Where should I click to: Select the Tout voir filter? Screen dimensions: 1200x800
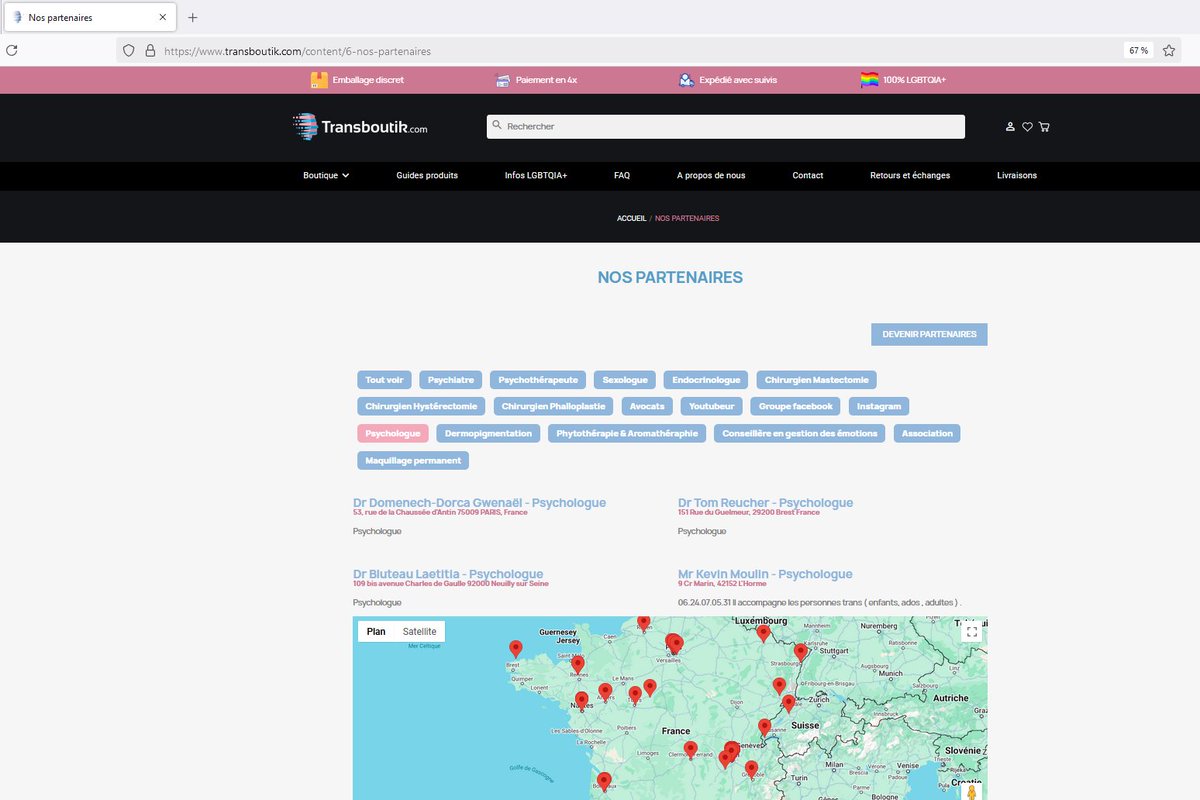click(384, 380)
